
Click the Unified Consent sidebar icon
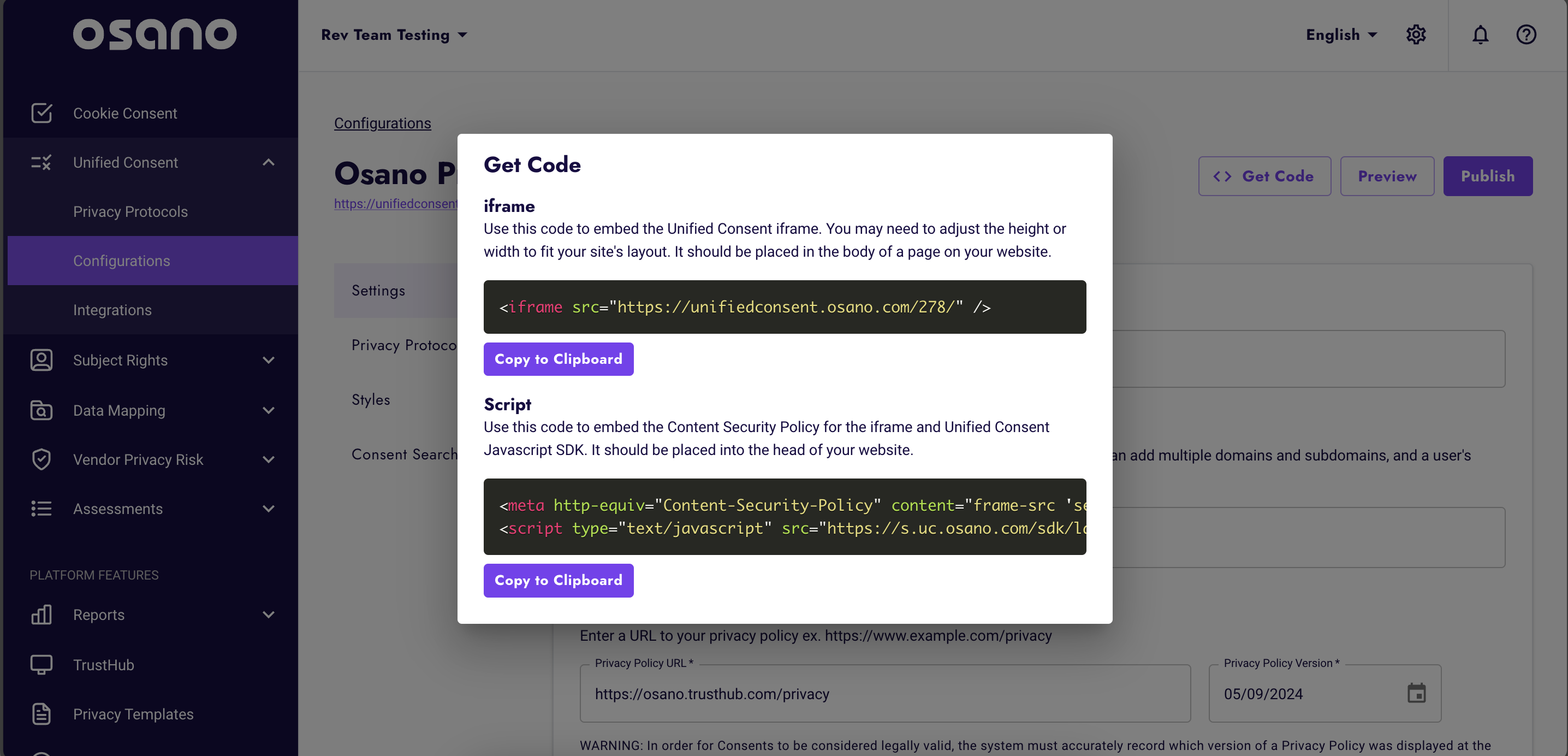[41, 162]
